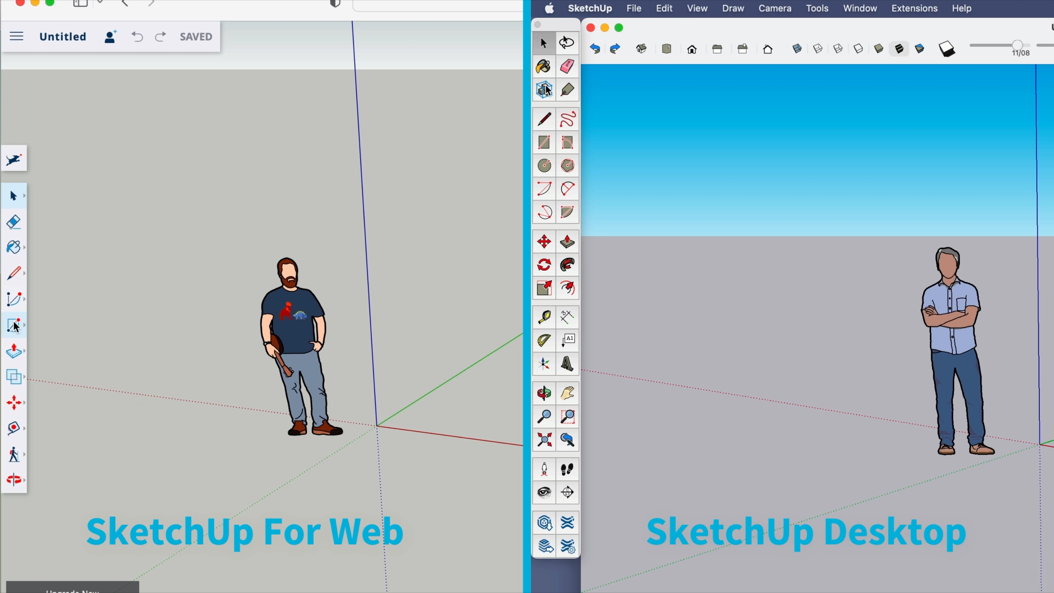Select the Tape Measure tool in Desktop toolbar

(x=544, y=317)
